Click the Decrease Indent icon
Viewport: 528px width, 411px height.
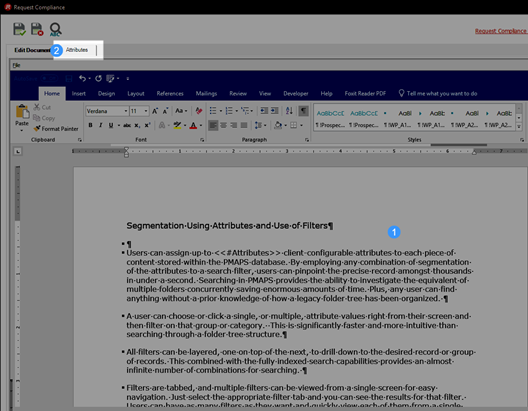pos(264,111)
